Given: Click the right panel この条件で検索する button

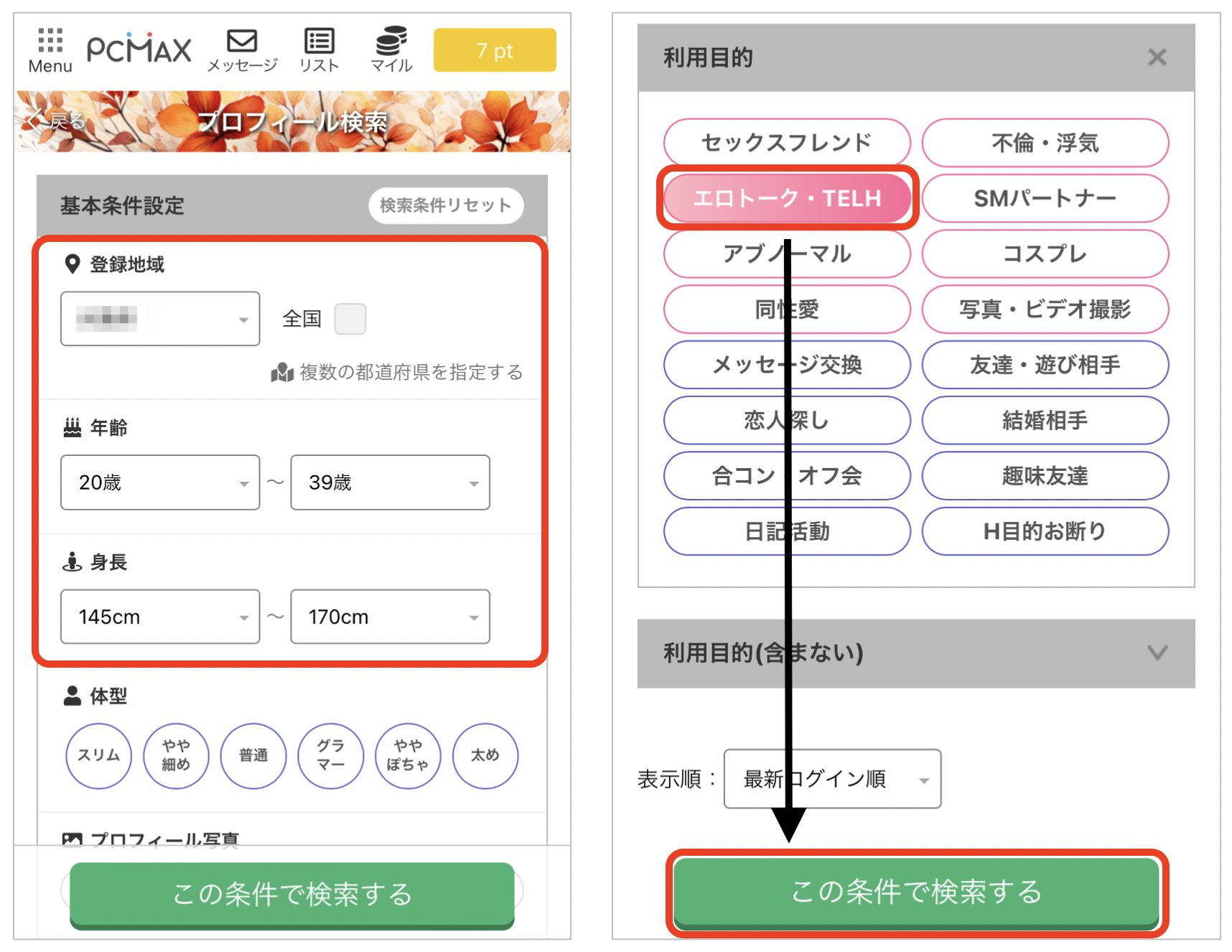Looking at the screenshot, I should (x=916, y=892).
